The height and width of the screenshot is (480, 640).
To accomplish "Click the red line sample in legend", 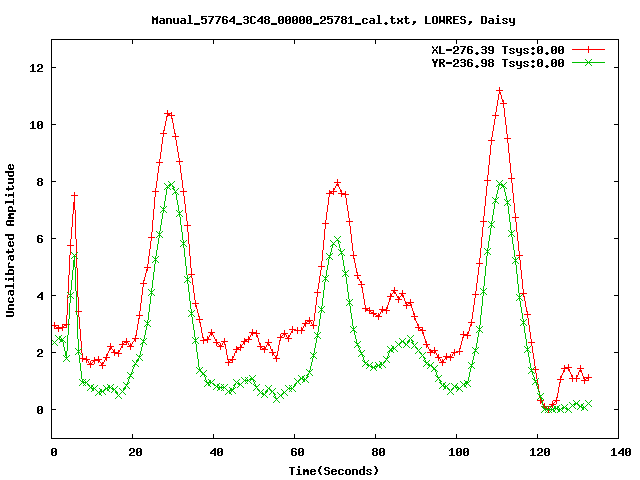I will pyautogui.click(x=588, y=50).
